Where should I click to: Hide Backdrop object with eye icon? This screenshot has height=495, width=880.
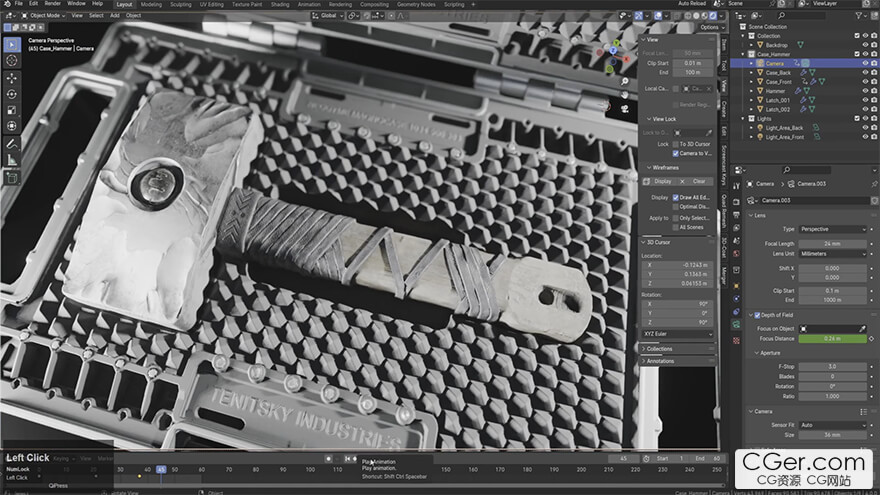pyautogui.click(x=865, y=45)
